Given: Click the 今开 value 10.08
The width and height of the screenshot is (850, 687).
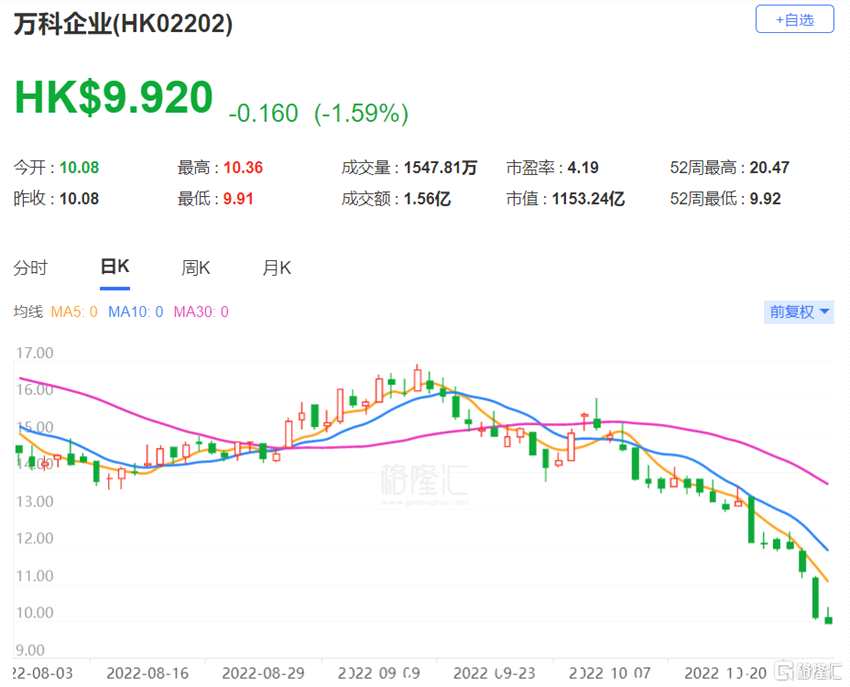Looking at the screenshot, I should [79, 168].
